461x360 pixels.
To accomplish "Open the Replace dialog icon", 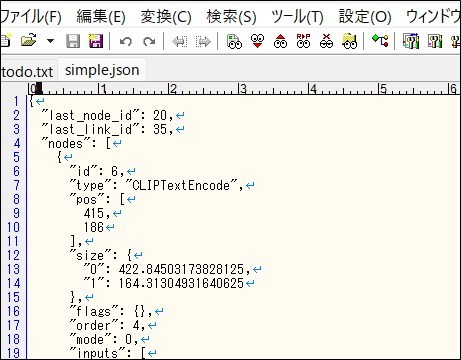I will pyautogui.click(x=303, y=41).
